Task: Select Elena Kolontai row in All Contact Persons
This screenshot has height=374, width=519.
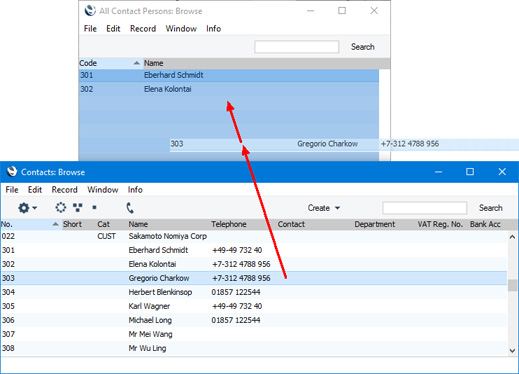Action: click(x=229, y=89)
